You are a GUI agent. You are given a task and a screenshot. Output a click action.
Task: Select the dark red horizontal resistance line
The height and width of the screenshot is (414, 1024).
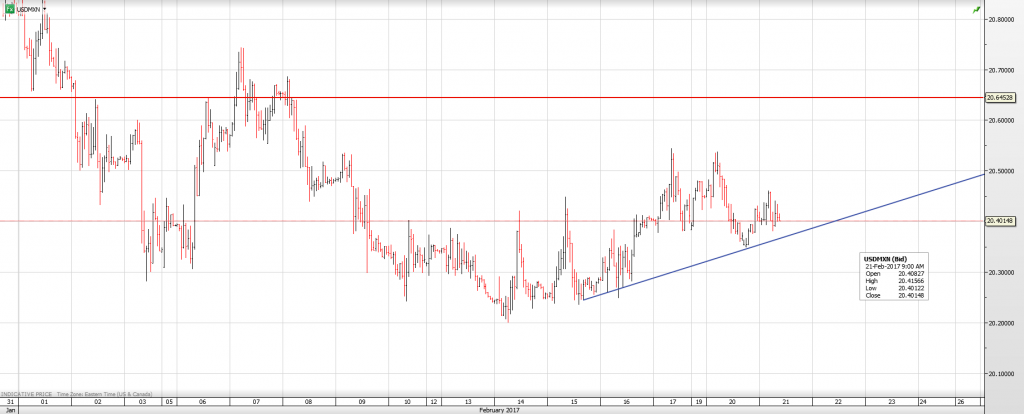pos(500,97)
